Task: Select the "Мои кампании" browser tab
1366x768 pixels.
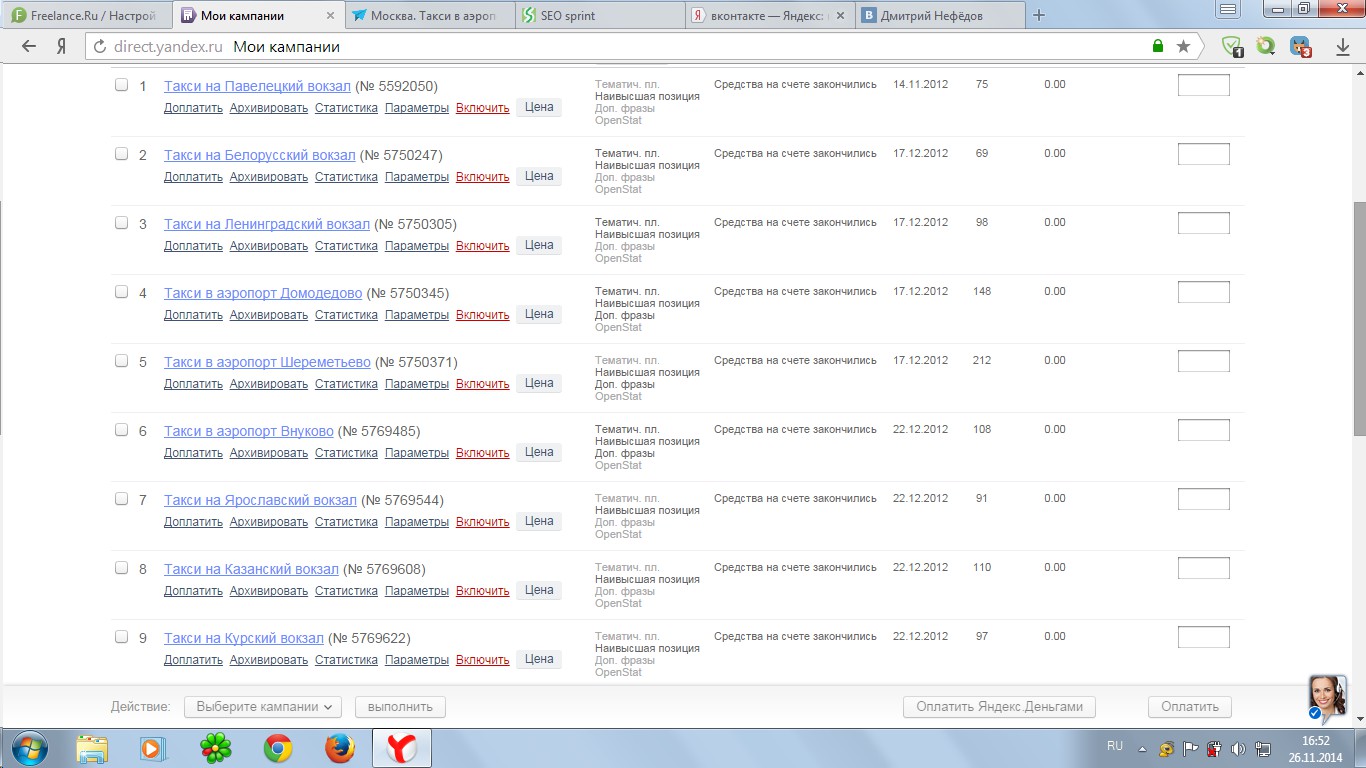Action: 258,16
